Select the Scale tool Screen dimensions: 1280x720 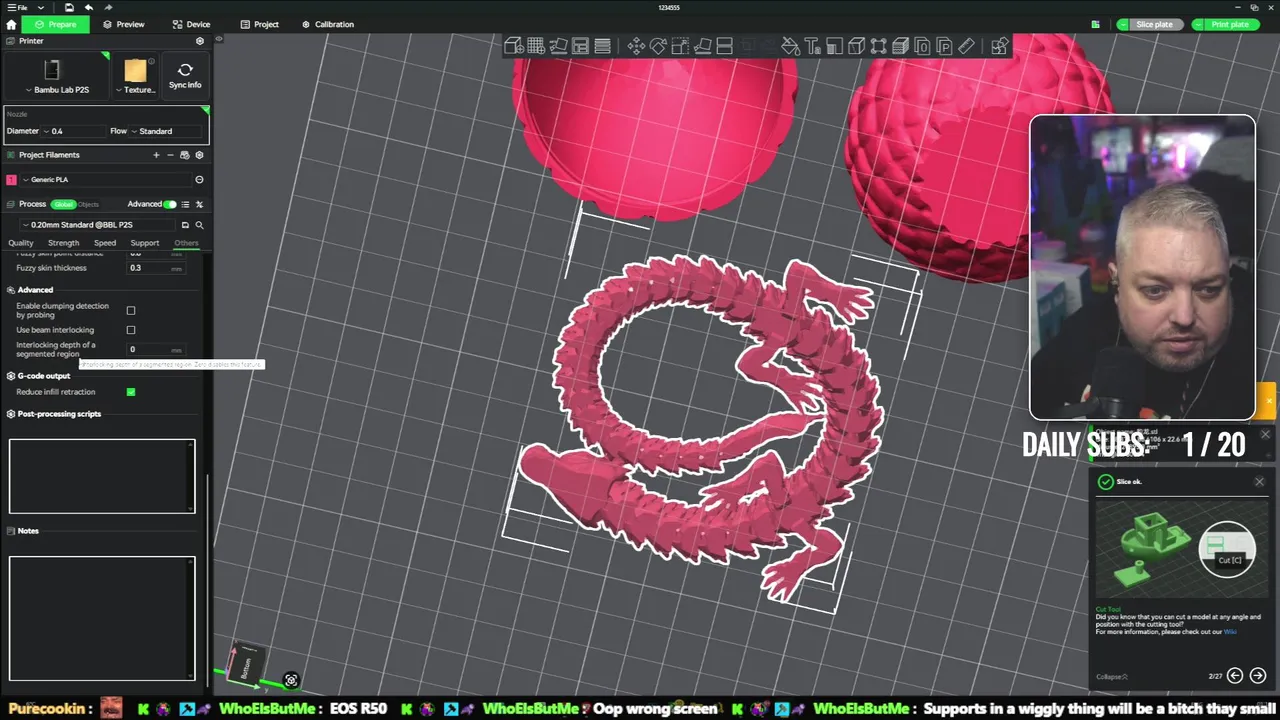pyautogui.click(x=679, y=46)
